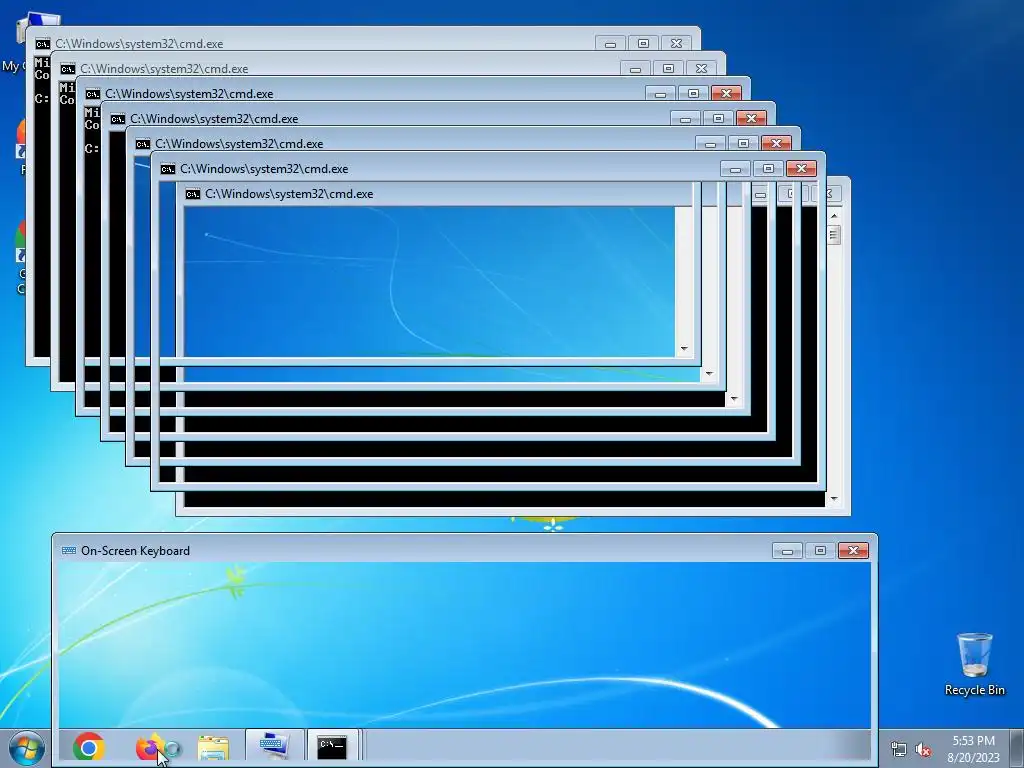Maximize the On-Screen Keyboard window
The height and width of the screenshot is (768, 1024).
[x=820, y=551]
